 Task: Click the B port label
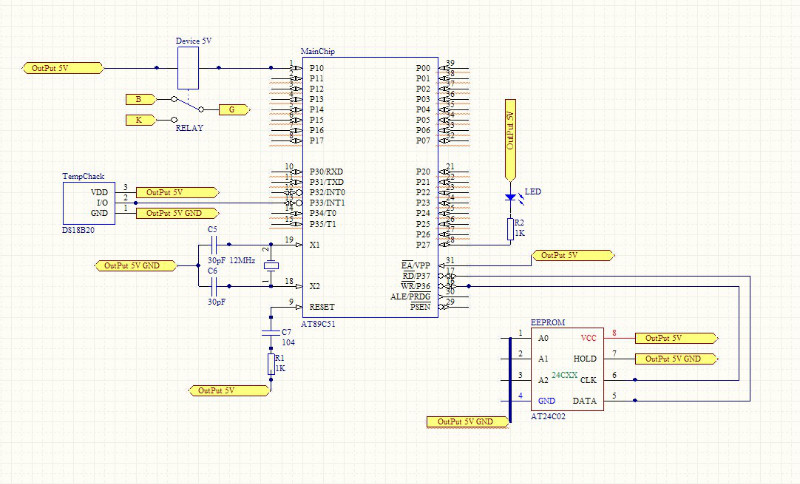tap(139, 98)
